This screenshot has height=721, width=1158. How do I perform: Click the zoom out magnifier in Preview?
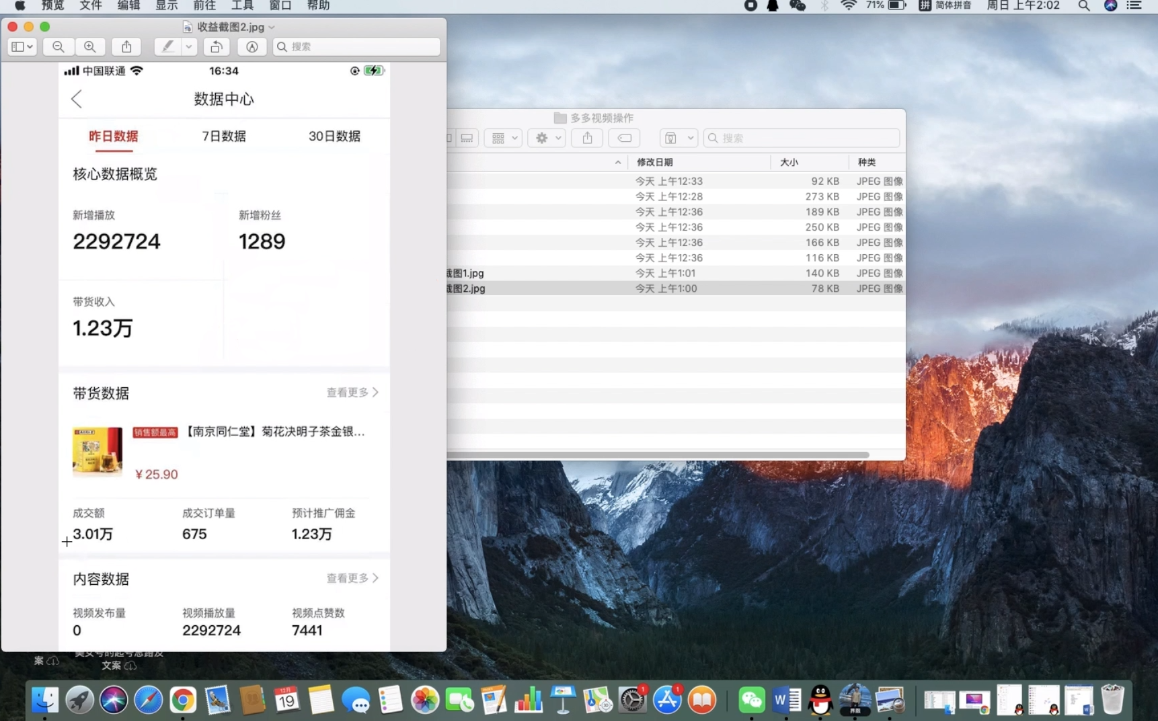[58, 47]
